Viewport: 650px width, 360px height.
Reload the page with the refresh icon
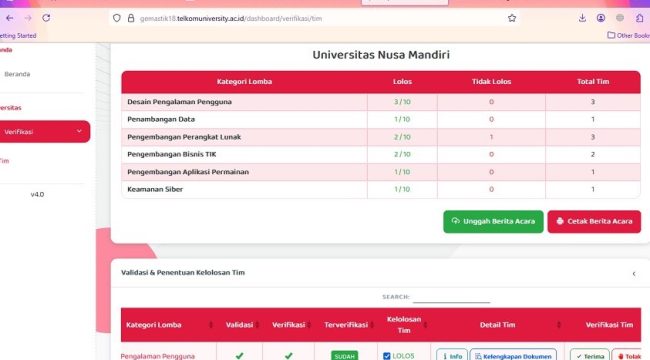point(46,18)
